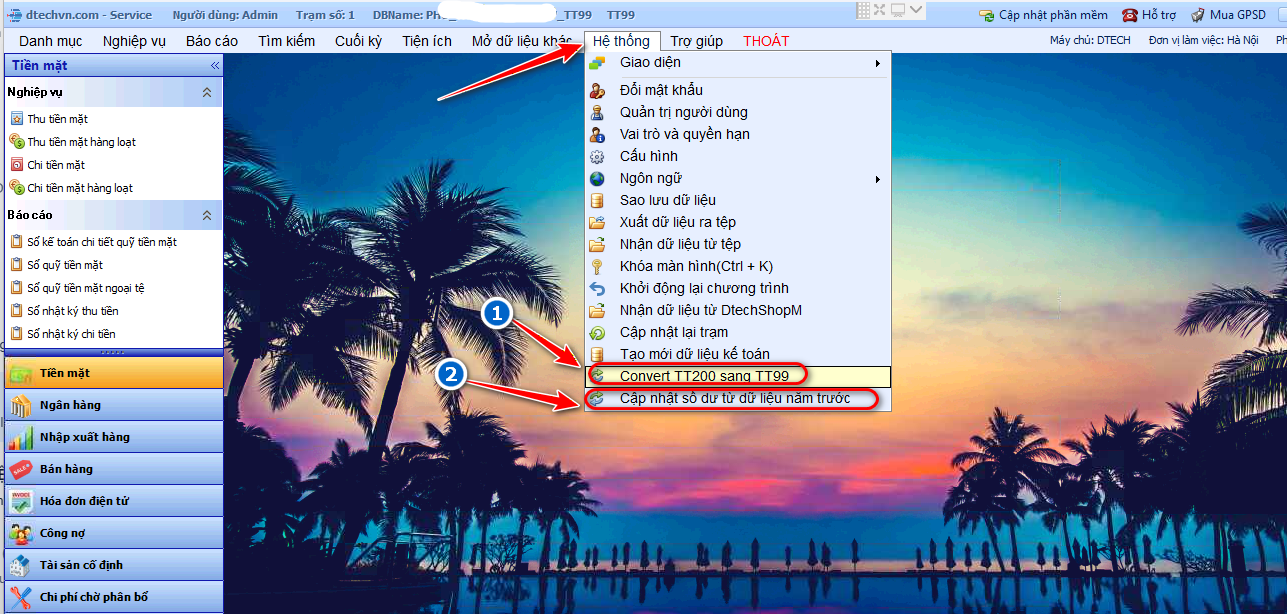Collapse the Báo cáo section in sidebar
The image size is (1287, 614).
207,215
